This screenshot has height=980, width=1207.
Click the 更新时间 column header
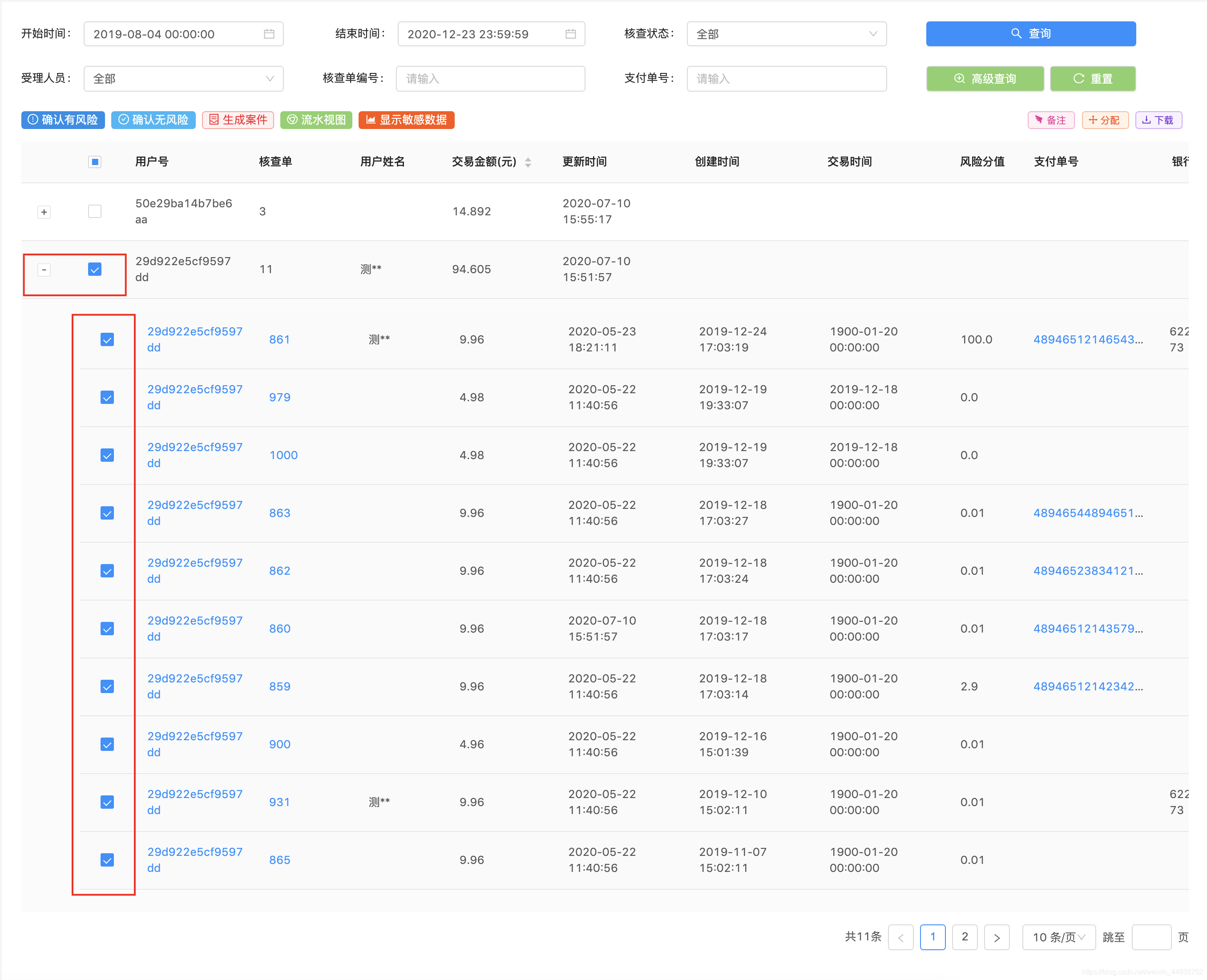[x=584, y=162]
